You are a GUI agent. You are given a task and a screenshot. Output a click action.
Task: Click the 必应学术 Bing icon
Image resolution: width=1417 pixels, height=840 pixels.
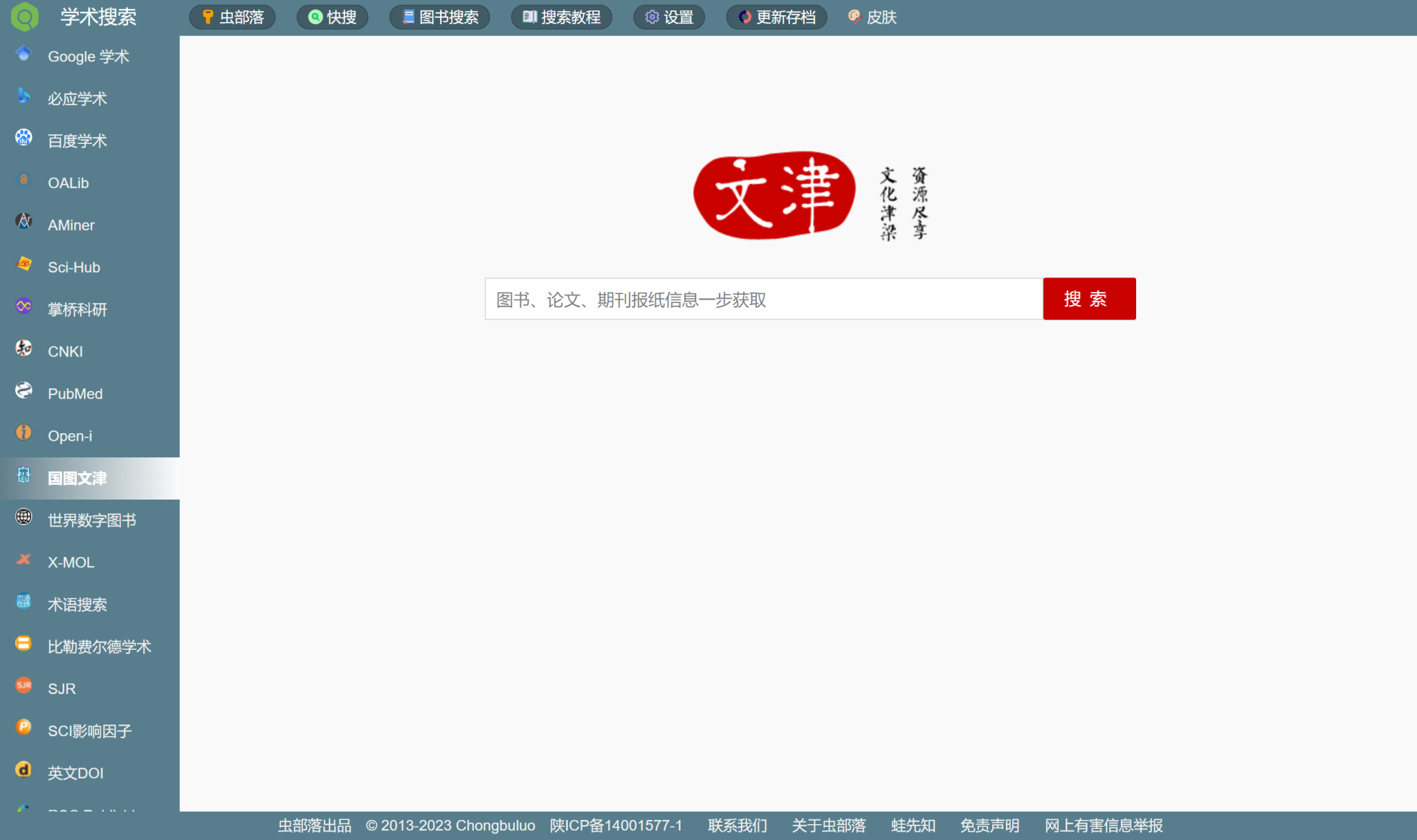[24, 96]
